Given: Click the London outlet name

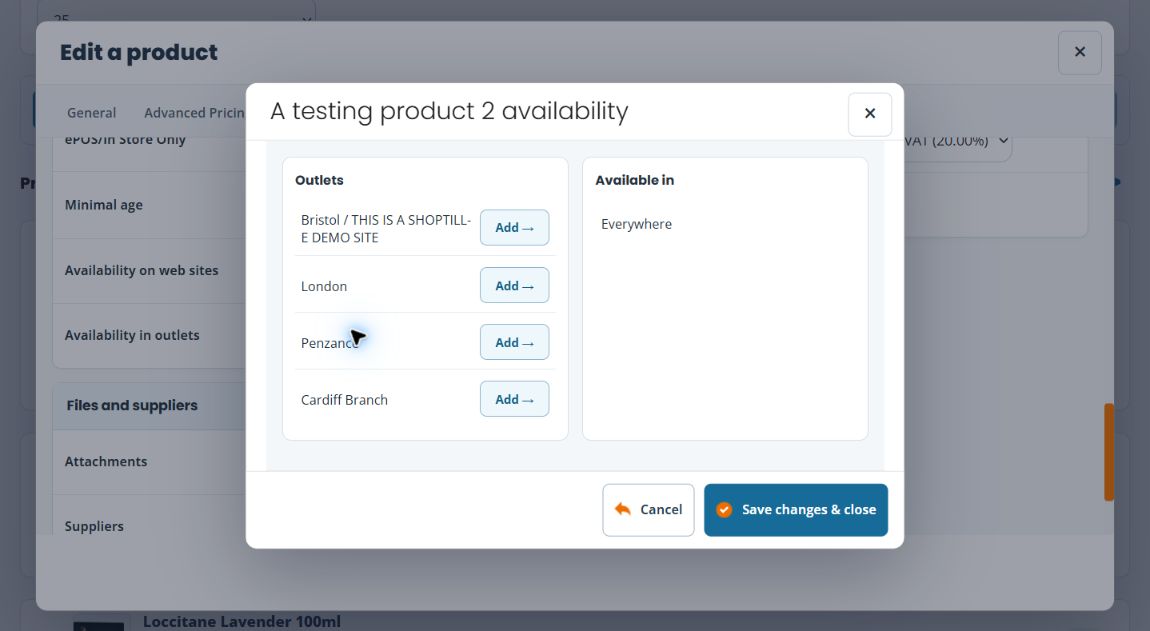Looking at the screenshot, I should coord(324,286).
